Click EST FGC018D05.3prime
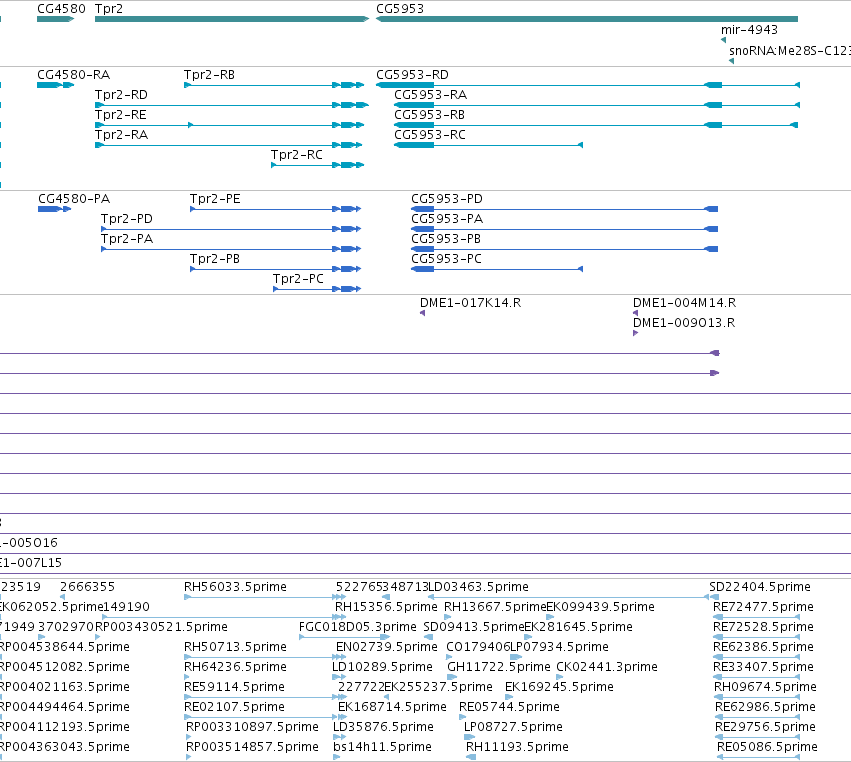Viewport: 851px width, 762px height. click(x=358, y=627)
